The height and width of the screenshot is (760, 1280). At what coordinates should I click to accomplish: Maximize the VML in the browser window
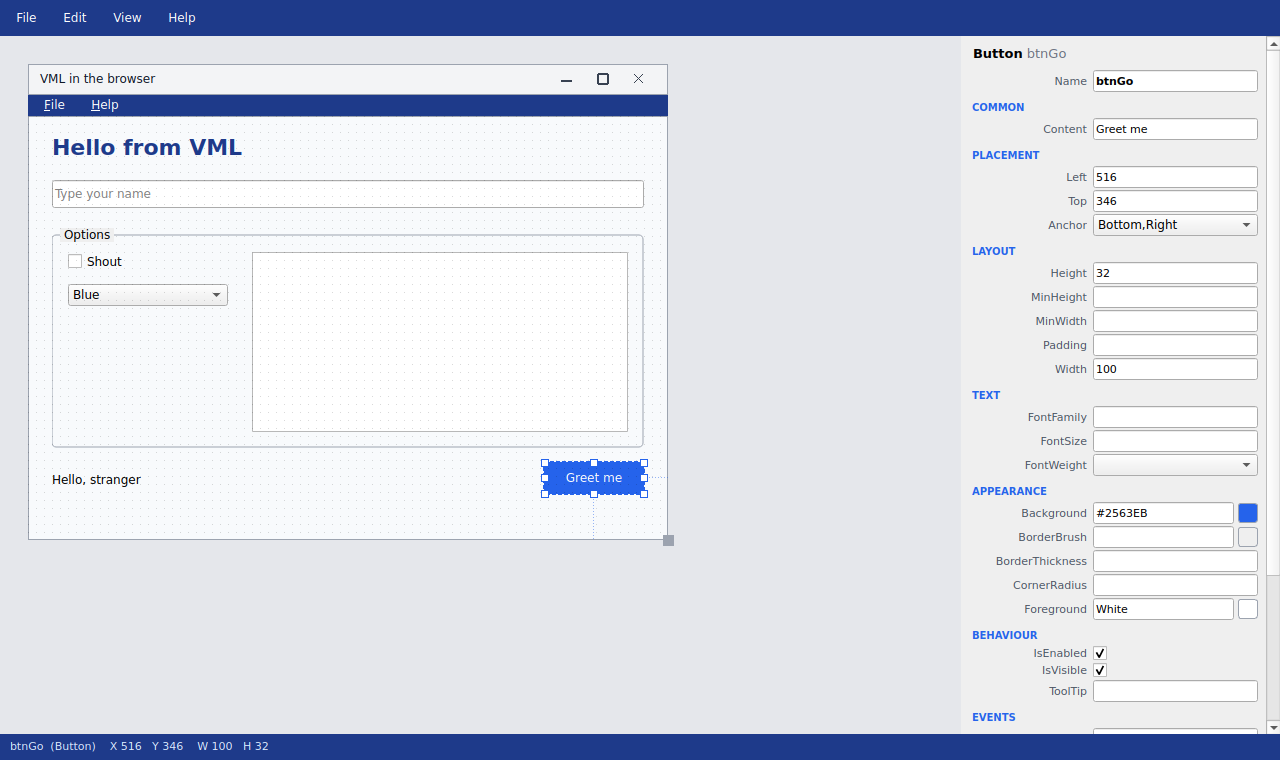603,79
